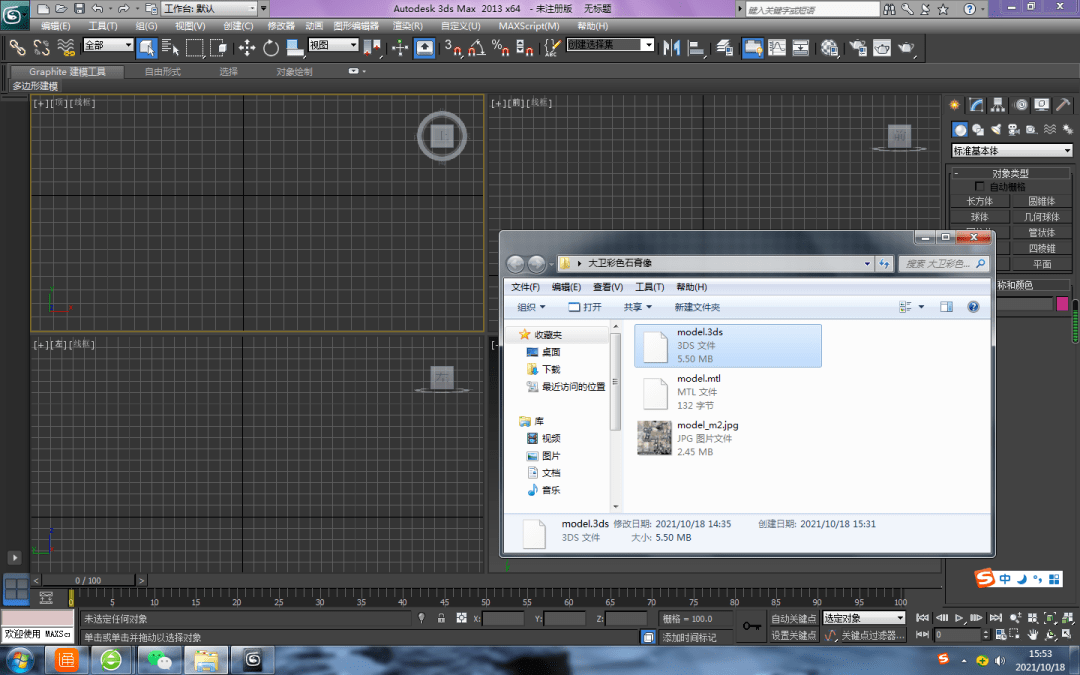Select the model_m2.jpg file thumbnail

point(654,438)
